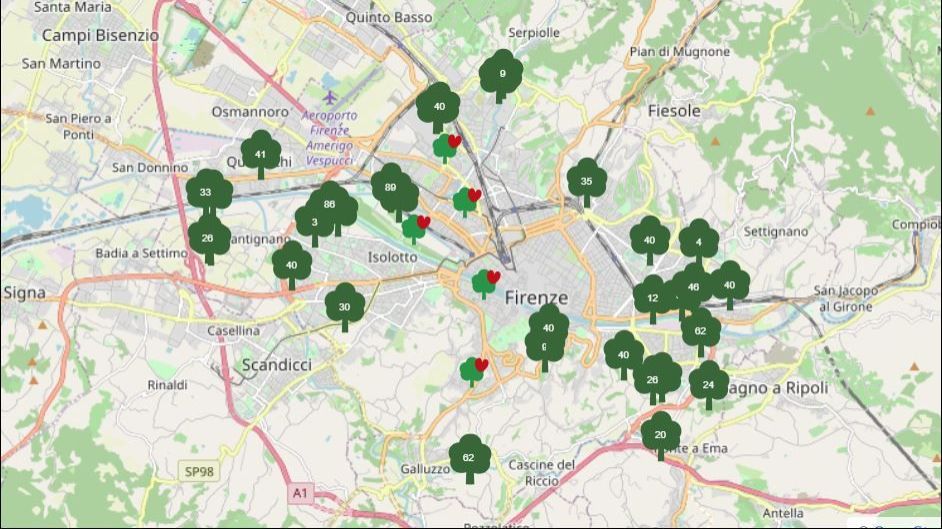The width and height of the screenshot is (942, 529).
Task: Open the southernmost heart tree marker
Action: pos(473,371)
